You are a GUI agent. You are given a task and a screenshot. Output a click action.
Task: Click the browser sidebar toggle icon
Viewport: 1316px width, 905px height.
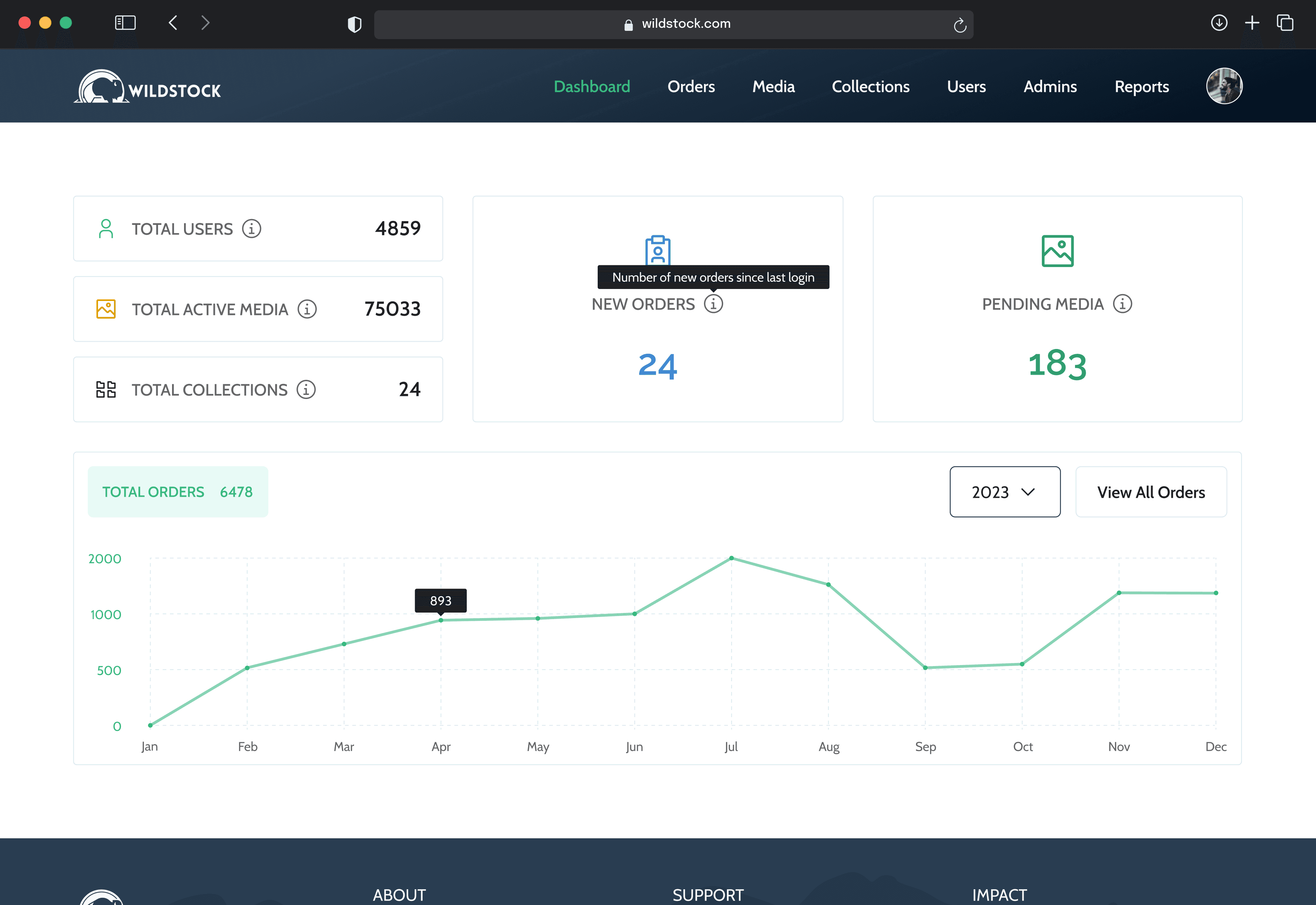click(125, 23)
